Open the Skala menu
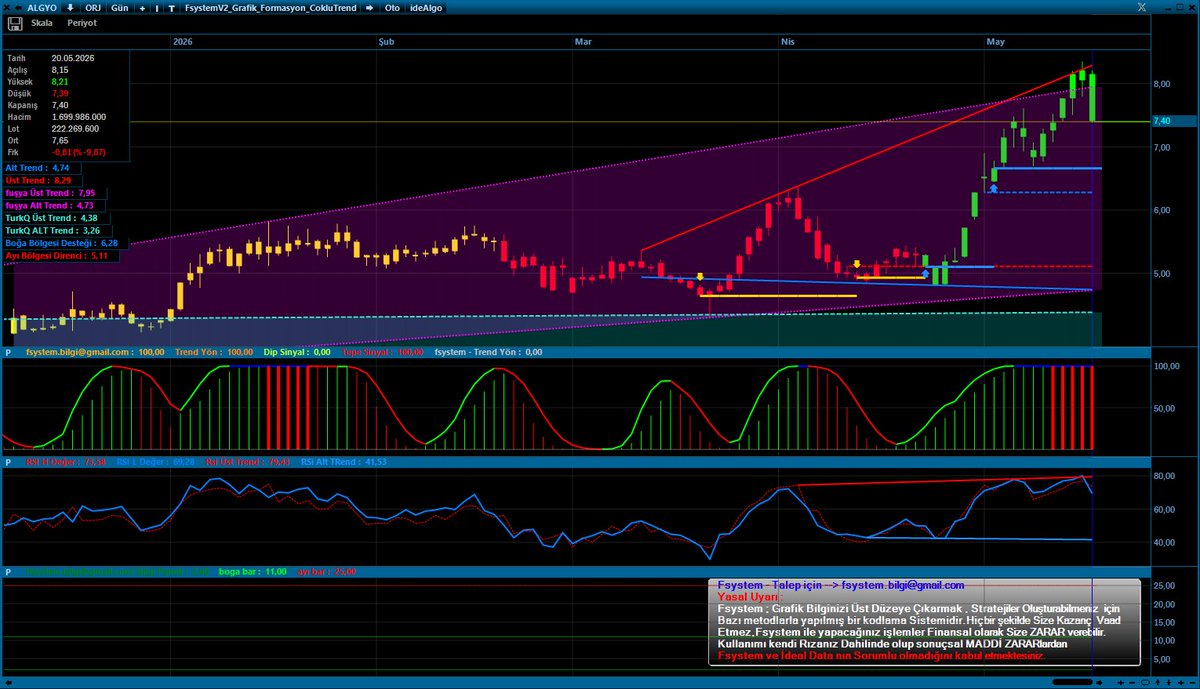The width and height of the screenshot is (1200, 689). [x=42, y=21]
